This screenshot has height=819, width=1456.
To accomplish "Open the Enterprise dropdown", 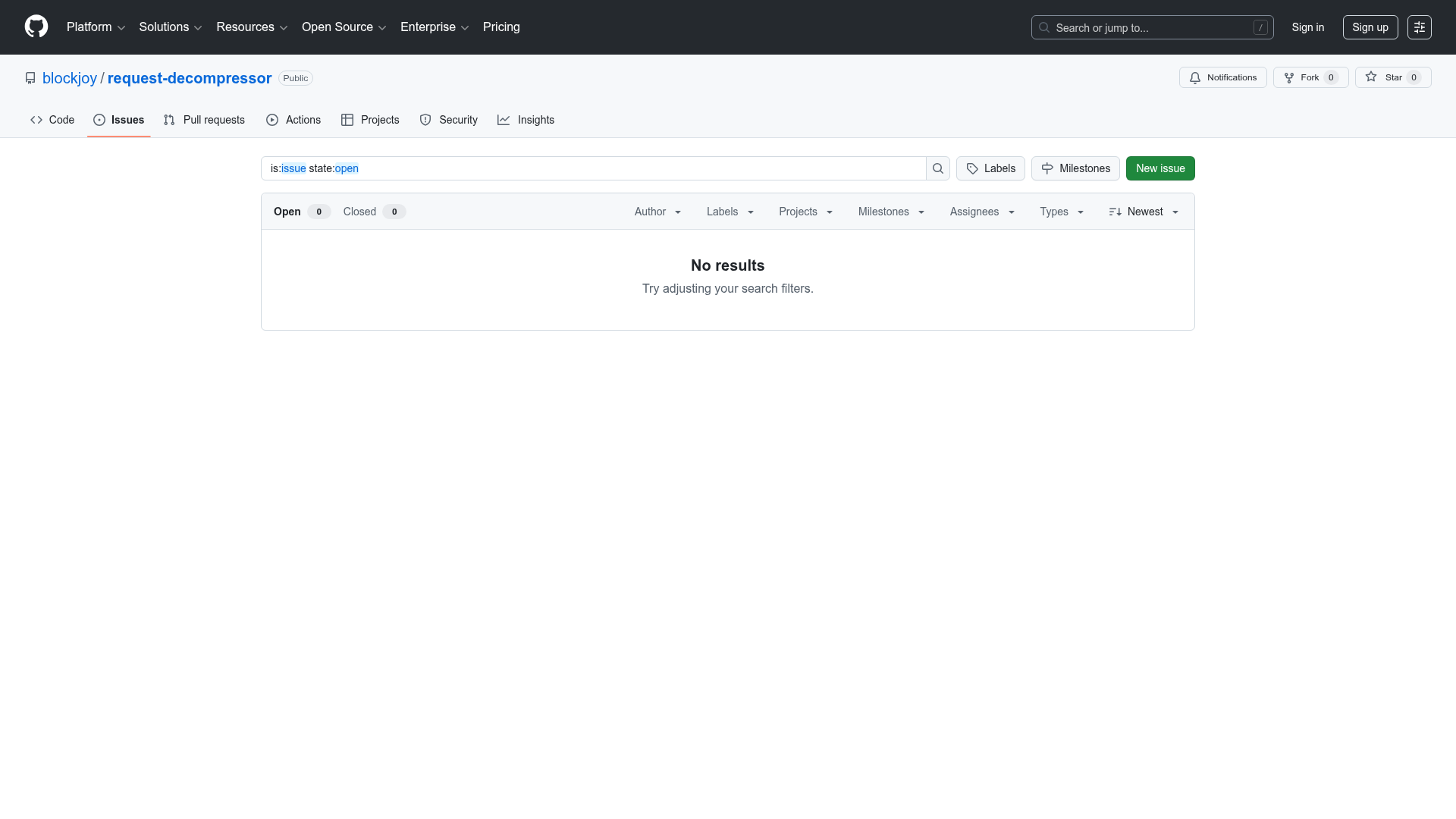I will click(x=435, y=27).
